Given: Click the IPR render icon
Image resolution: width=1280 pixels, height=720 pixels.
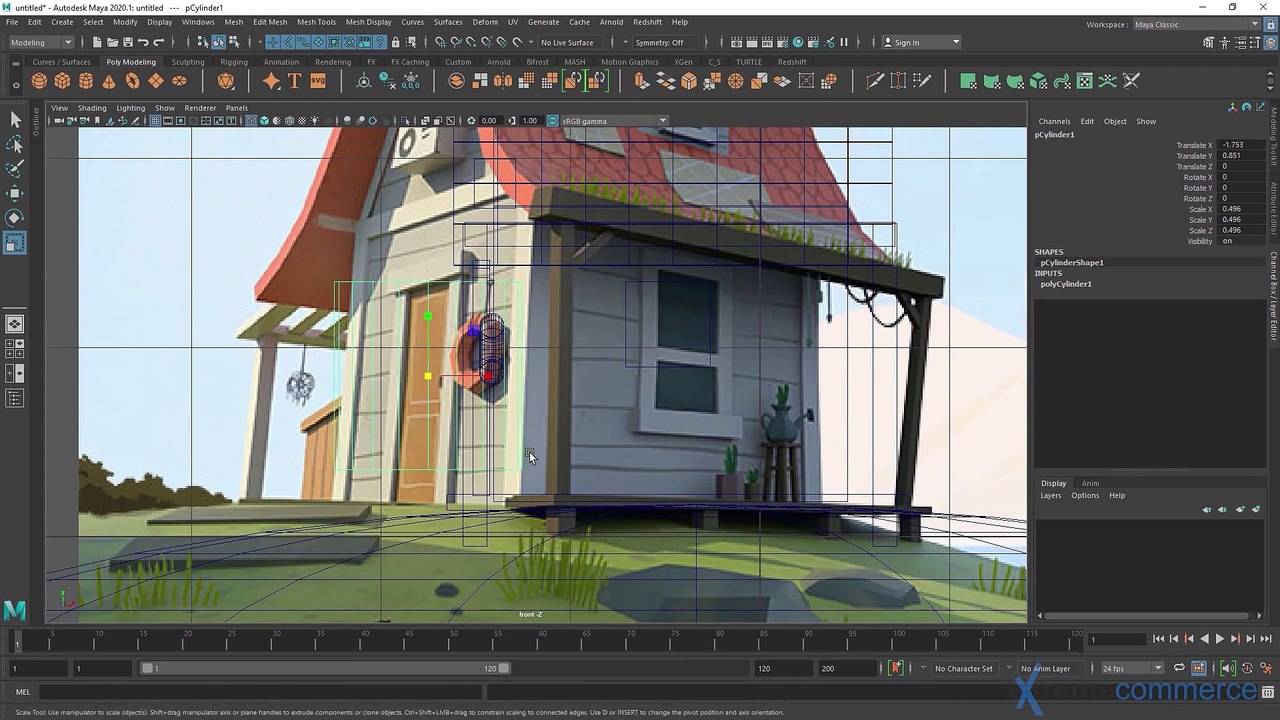Looking at the screenshot, I should 767,42.
